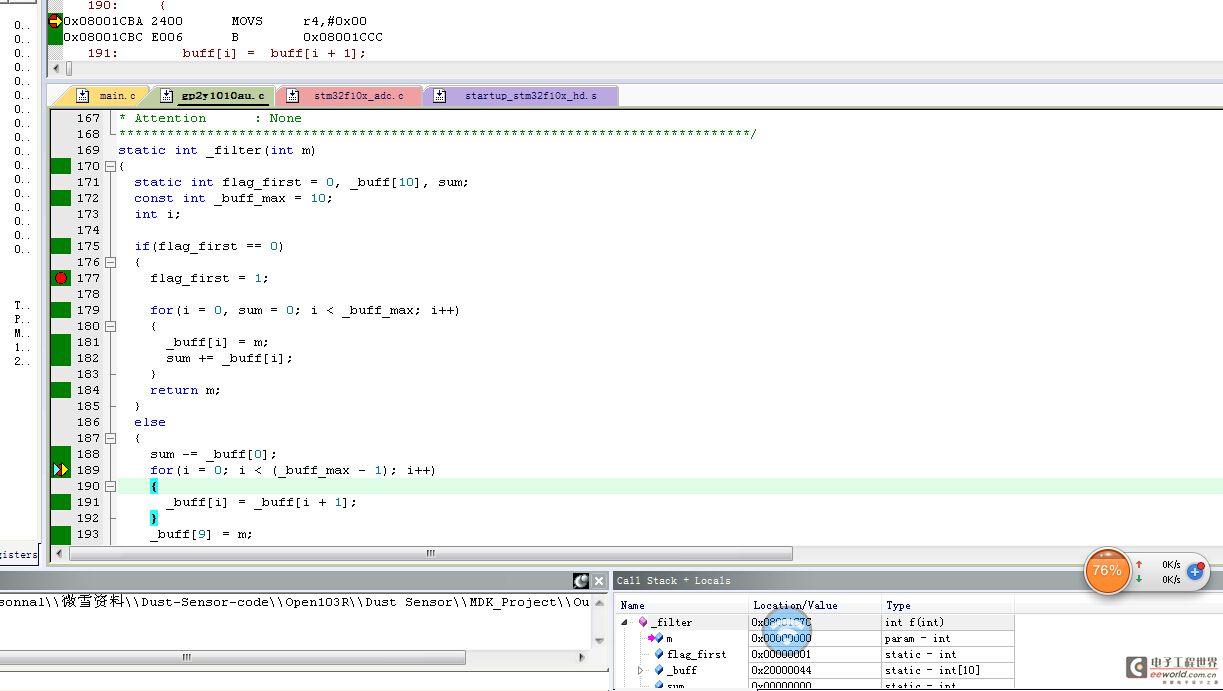This screenshot has width=1223, height=691.
Task: Click the 'else' keyword on line 186
Action: [x=150, y=422]
